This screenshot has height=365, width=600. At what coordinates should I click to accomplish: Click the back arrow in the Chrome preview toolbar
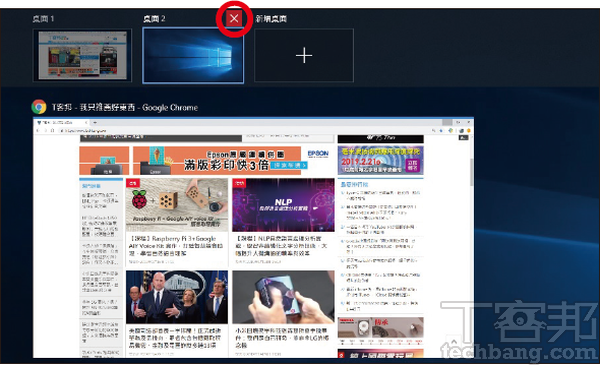38,130
